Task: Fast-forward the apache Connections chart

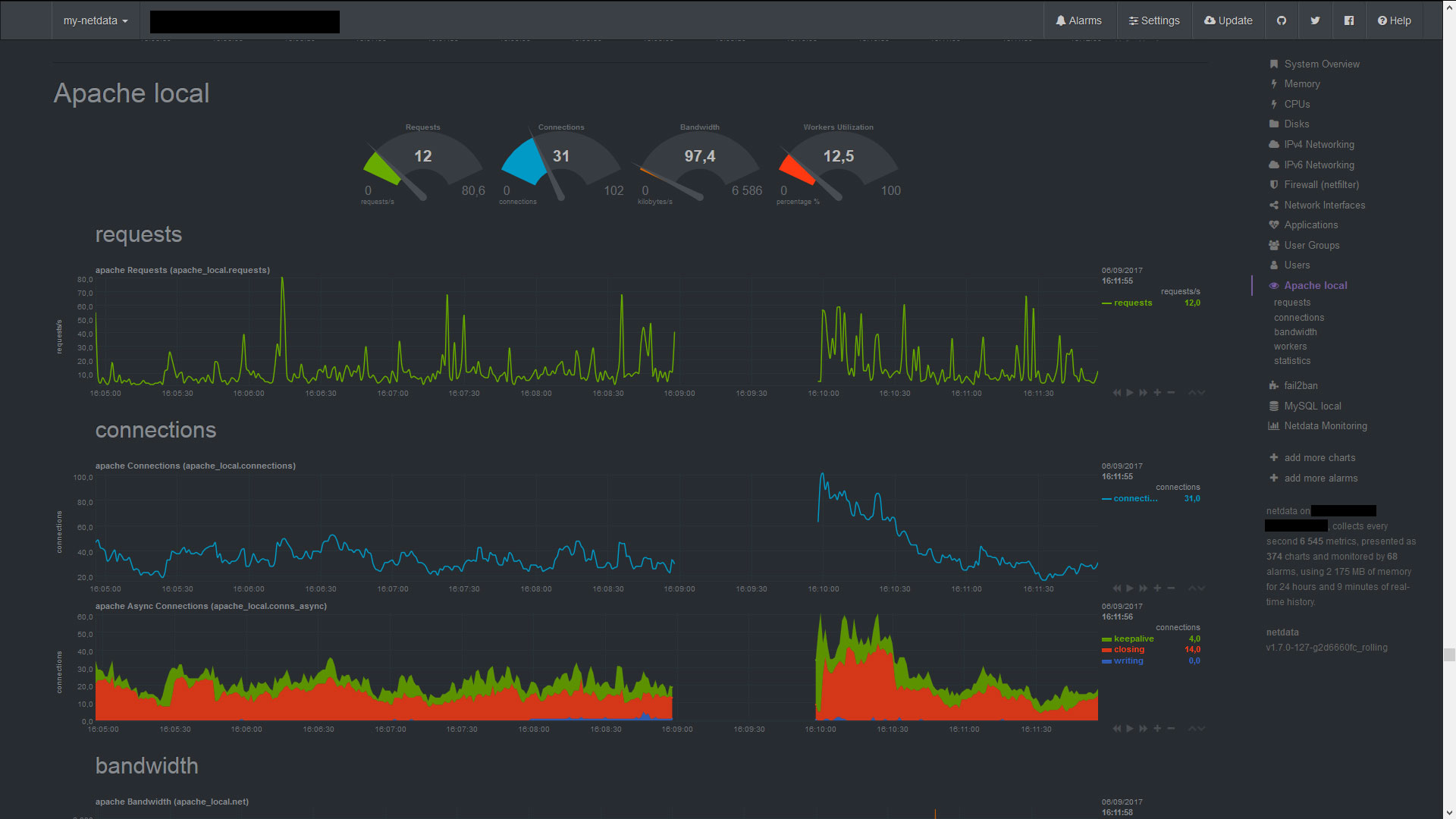Action: (1144, 588)
